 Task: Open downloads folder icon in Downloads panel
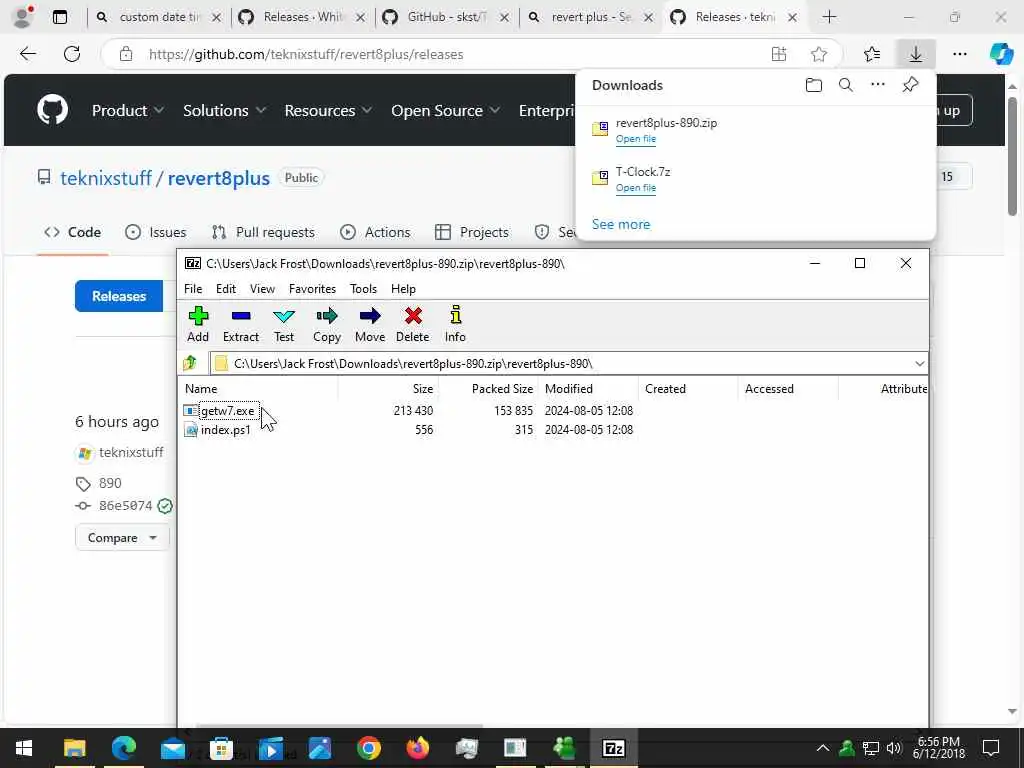(x=813, y=85)
